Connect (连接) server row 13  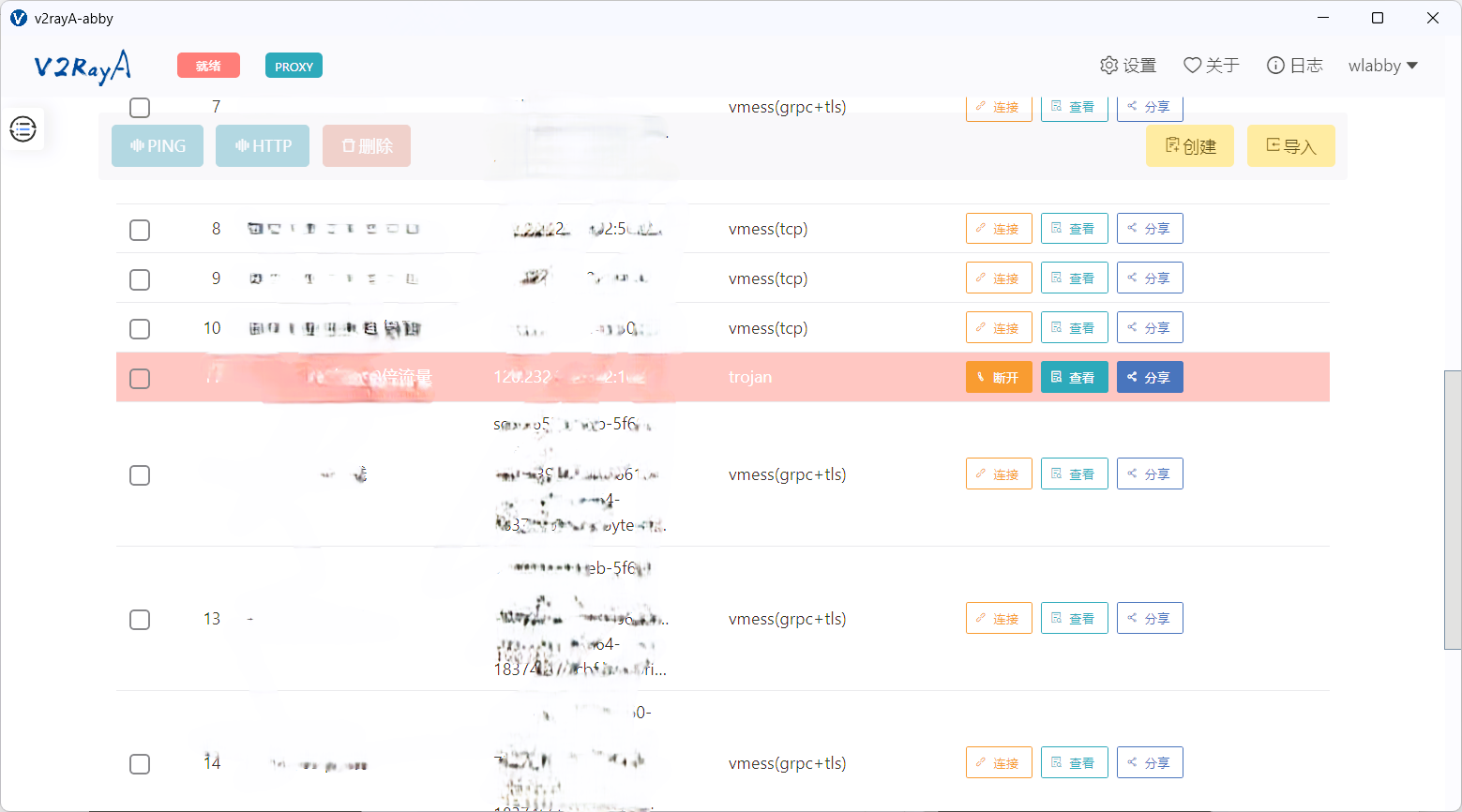[x=999, y=618]
